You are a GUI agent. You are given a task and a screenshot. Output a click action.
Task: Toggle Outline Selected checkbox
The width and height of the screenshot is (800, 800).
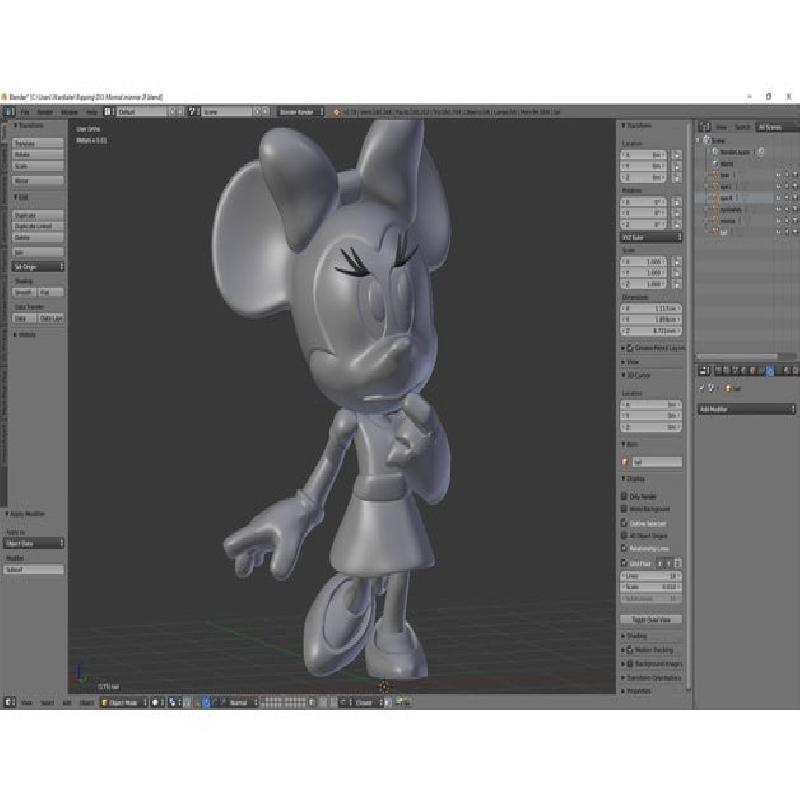click(623, 523)
